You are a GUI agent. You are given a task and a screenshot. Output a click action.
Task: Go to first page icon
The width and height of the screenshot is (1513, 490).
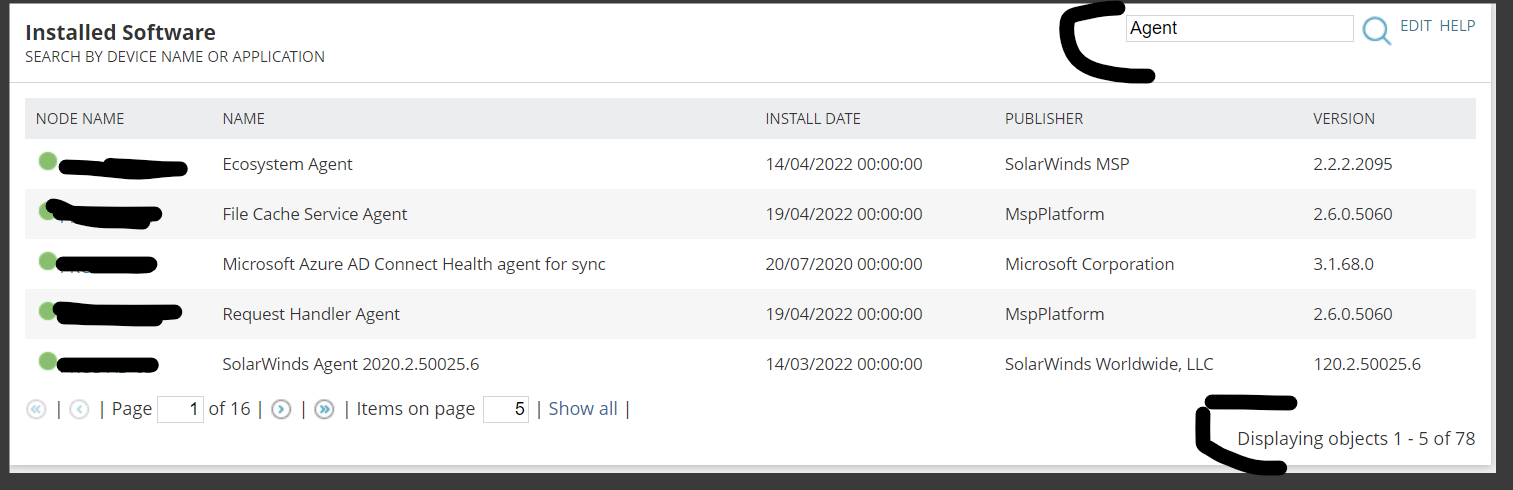(x=36, y=409)
